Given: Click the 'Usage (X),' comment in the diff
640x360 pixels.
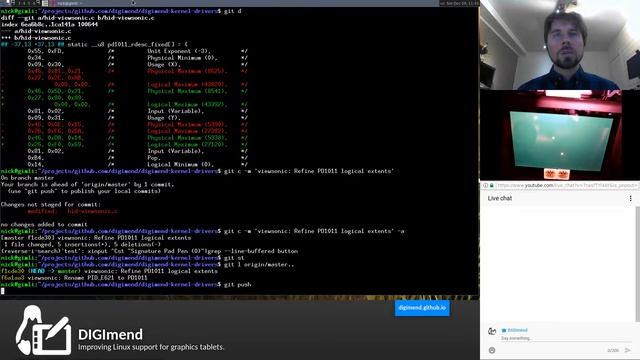Looking at the screenshot, I should [164, 64].
